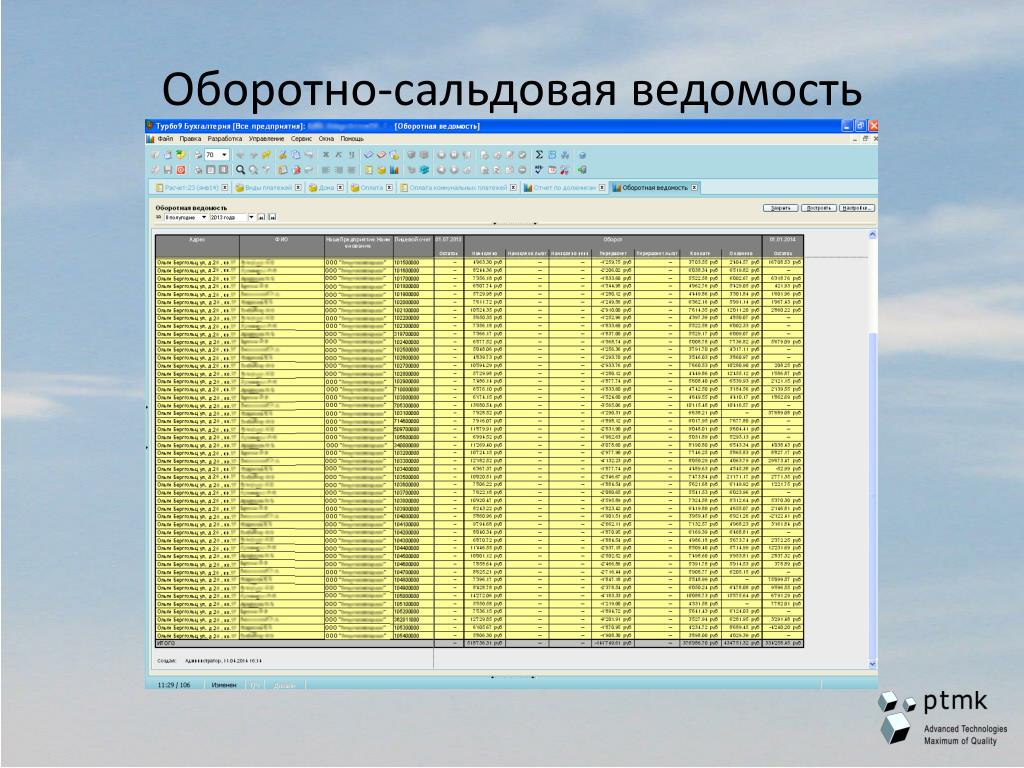Image resolution: width=1024 pixels, height=768 pixels.
Task: Close the Дома tab
Action: pos(340,187)
